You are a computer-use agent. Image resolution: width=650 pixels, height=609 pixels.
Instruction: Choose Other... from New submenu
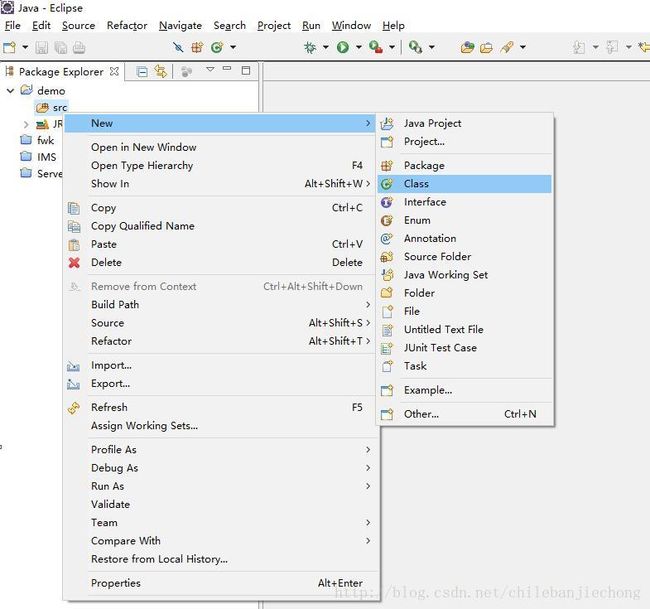click(x=464, y=414)
